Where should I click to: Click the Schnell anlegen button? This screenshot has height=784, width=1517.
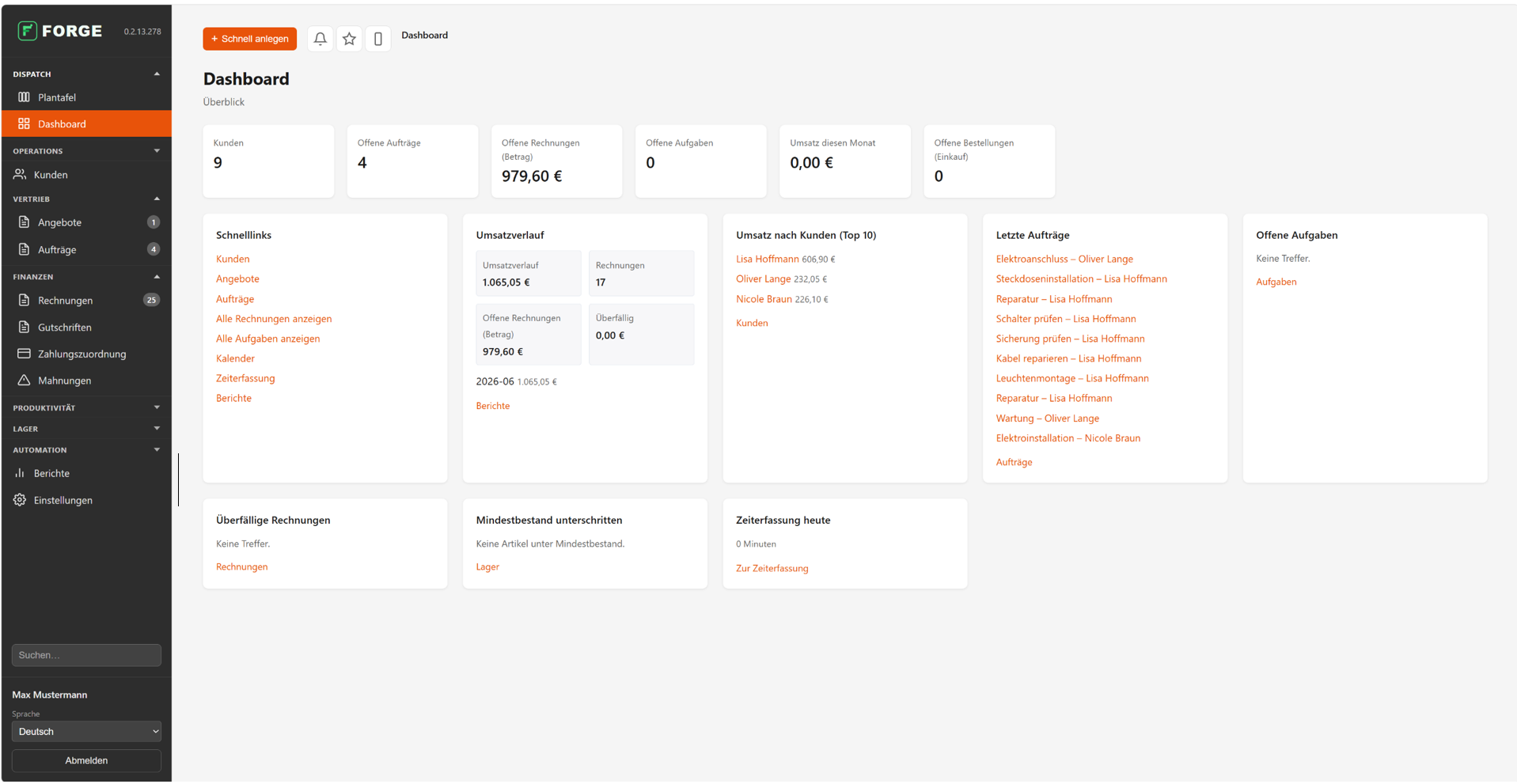[x=249, y=39]
